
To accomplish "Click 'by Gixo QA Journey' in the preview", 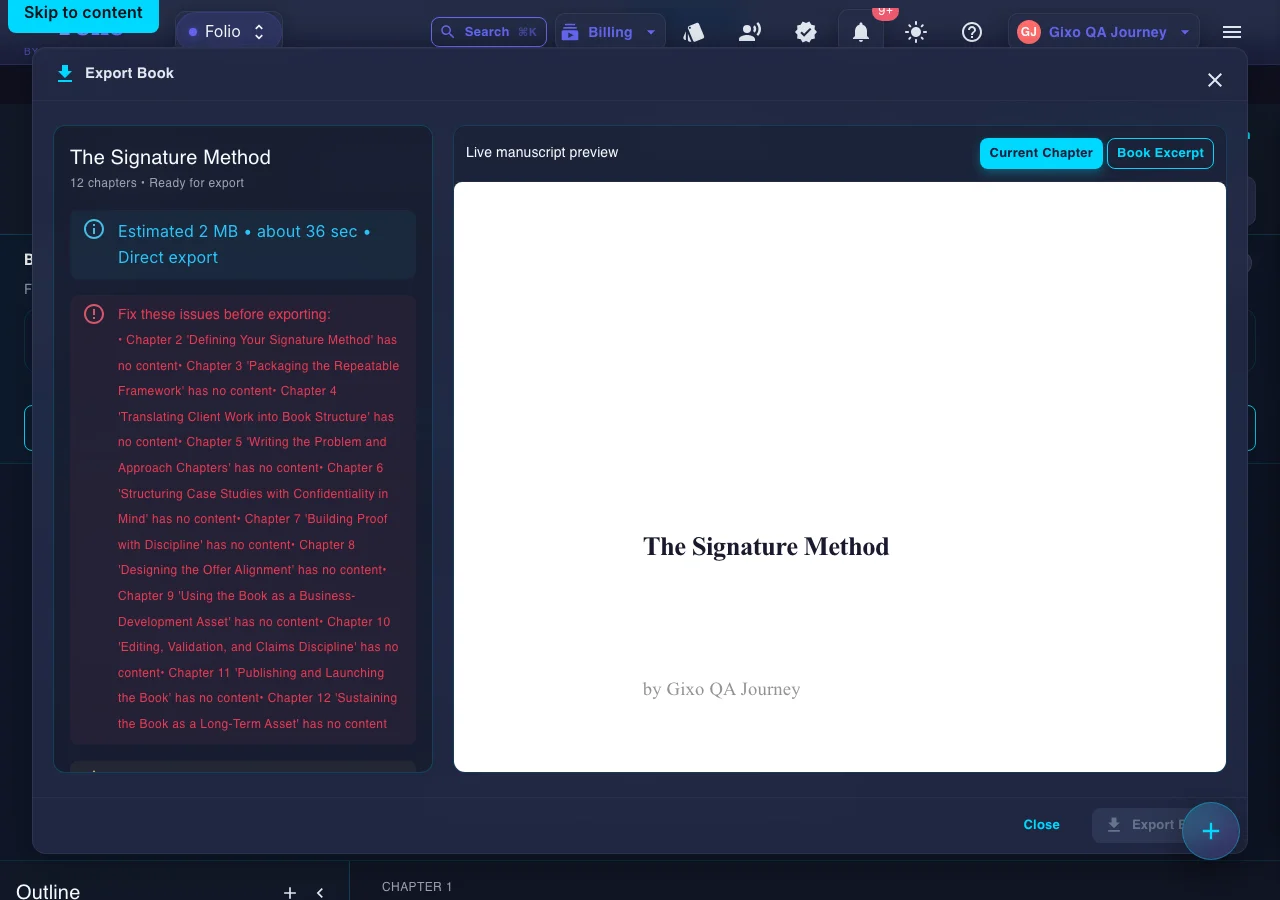I will [721, 689].
